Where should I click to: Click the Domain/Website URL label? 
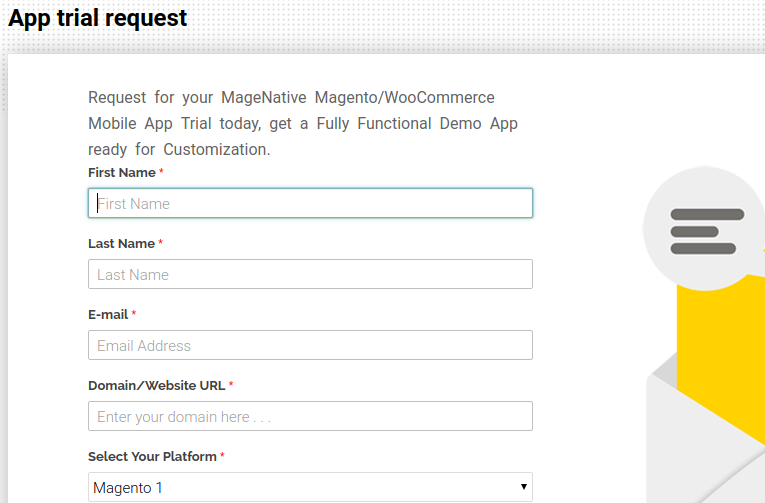157,385
